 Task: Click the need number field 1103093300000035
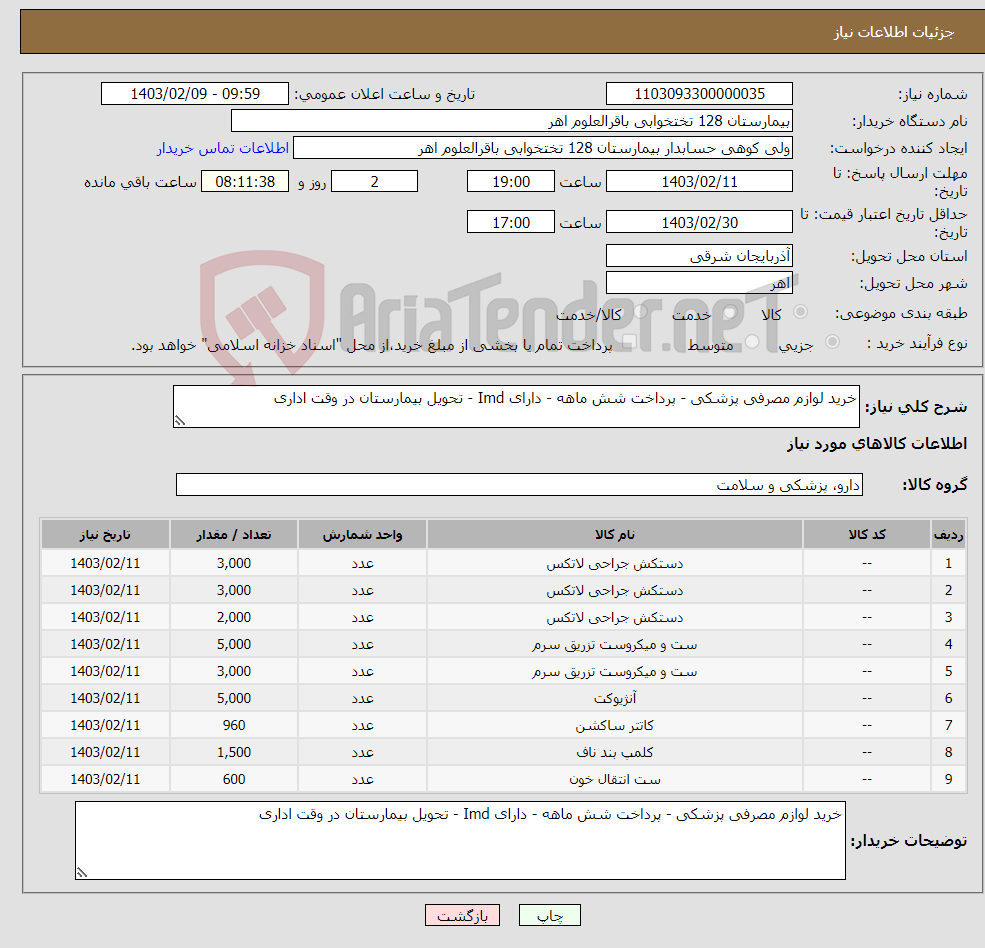(699, 94)
